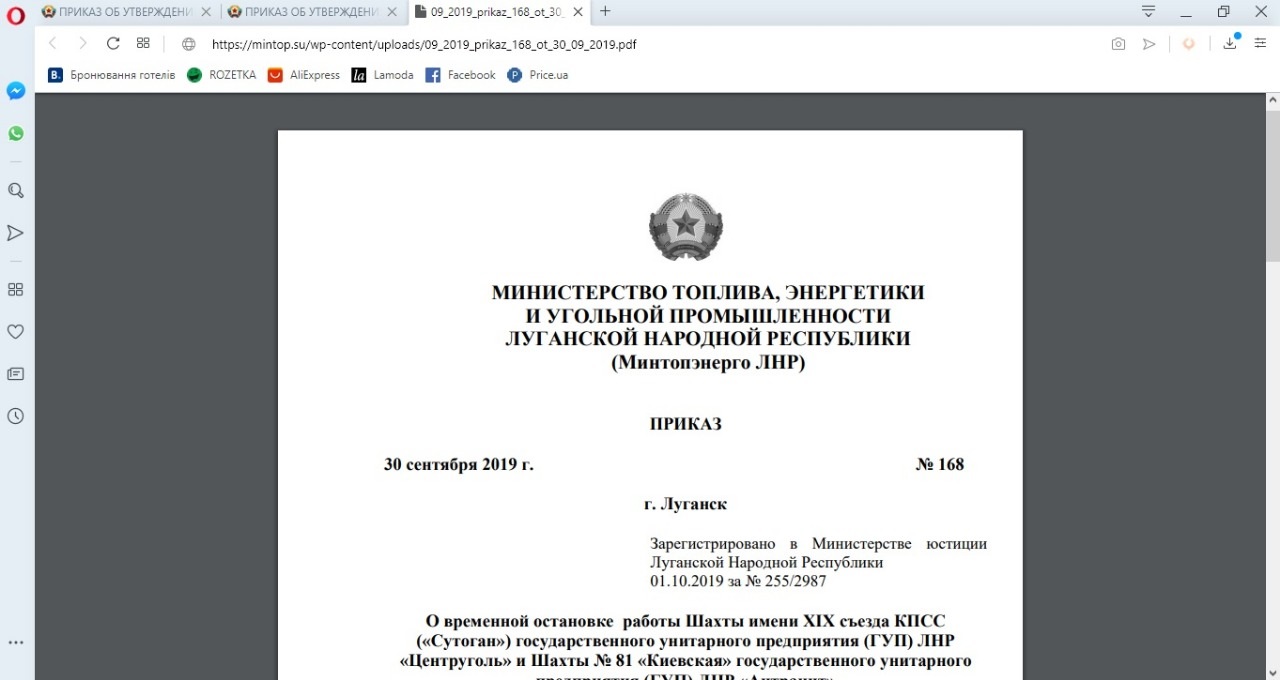1280x680 pixels.
Task: Open WhatsApp in the Opera sidebar
Action: [x=16, y=133]
